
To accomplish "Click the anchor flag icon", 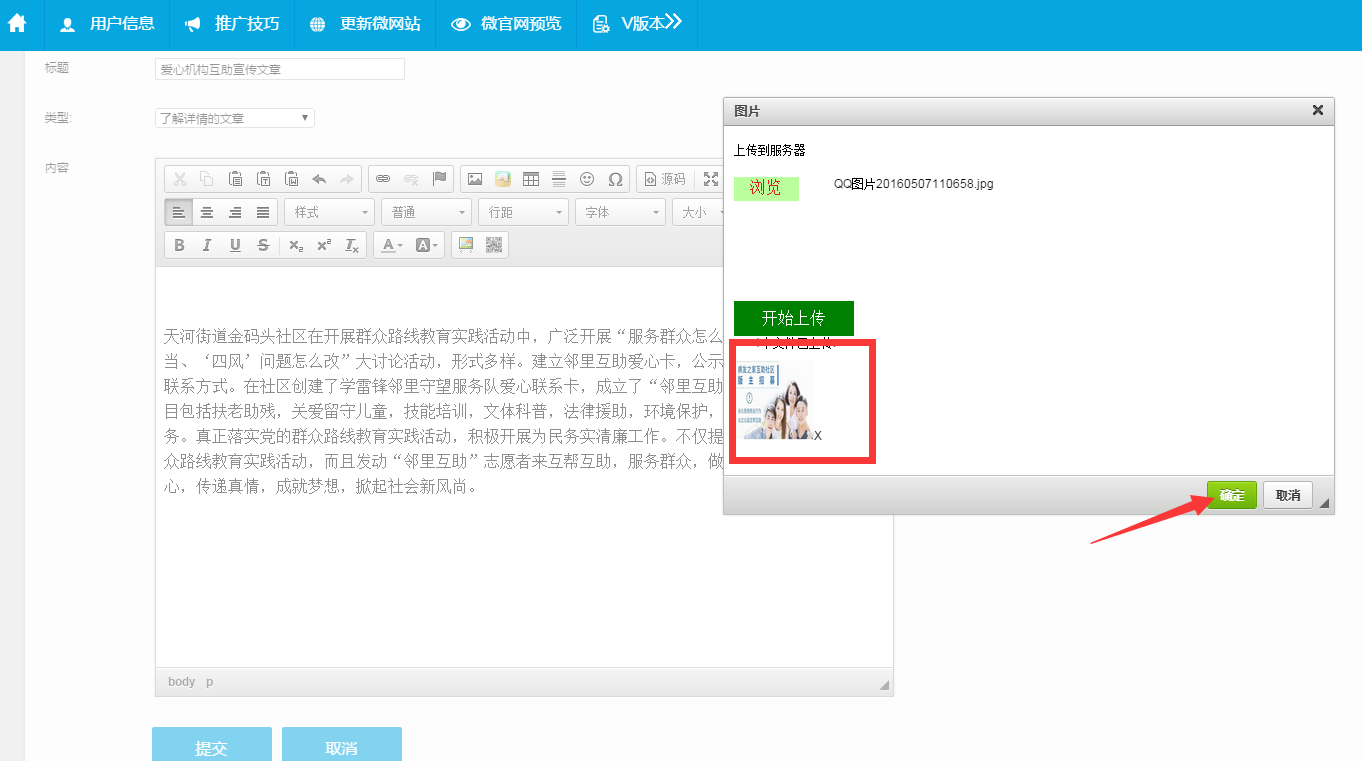I will click(439, 179).
